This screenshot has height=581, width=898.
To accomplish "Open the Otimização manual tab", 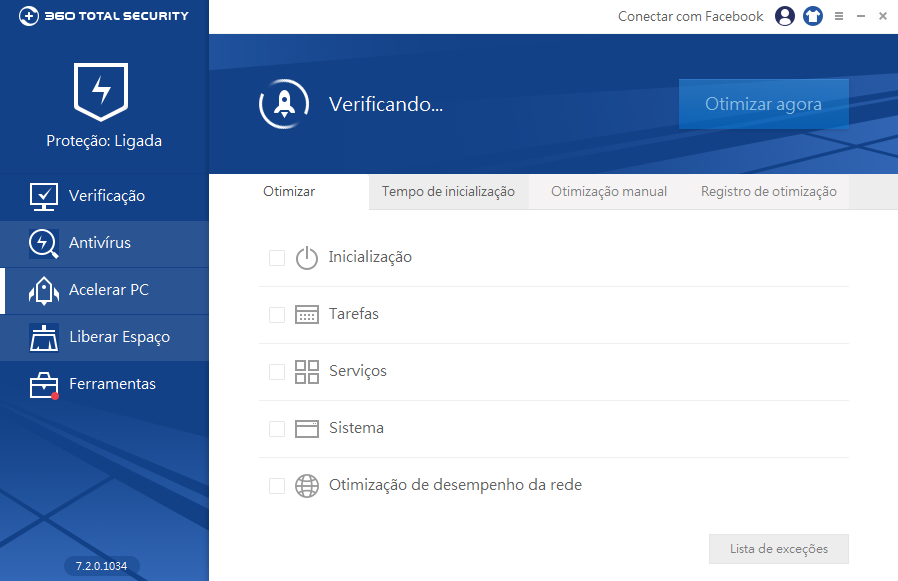I will tap(608, 191).
